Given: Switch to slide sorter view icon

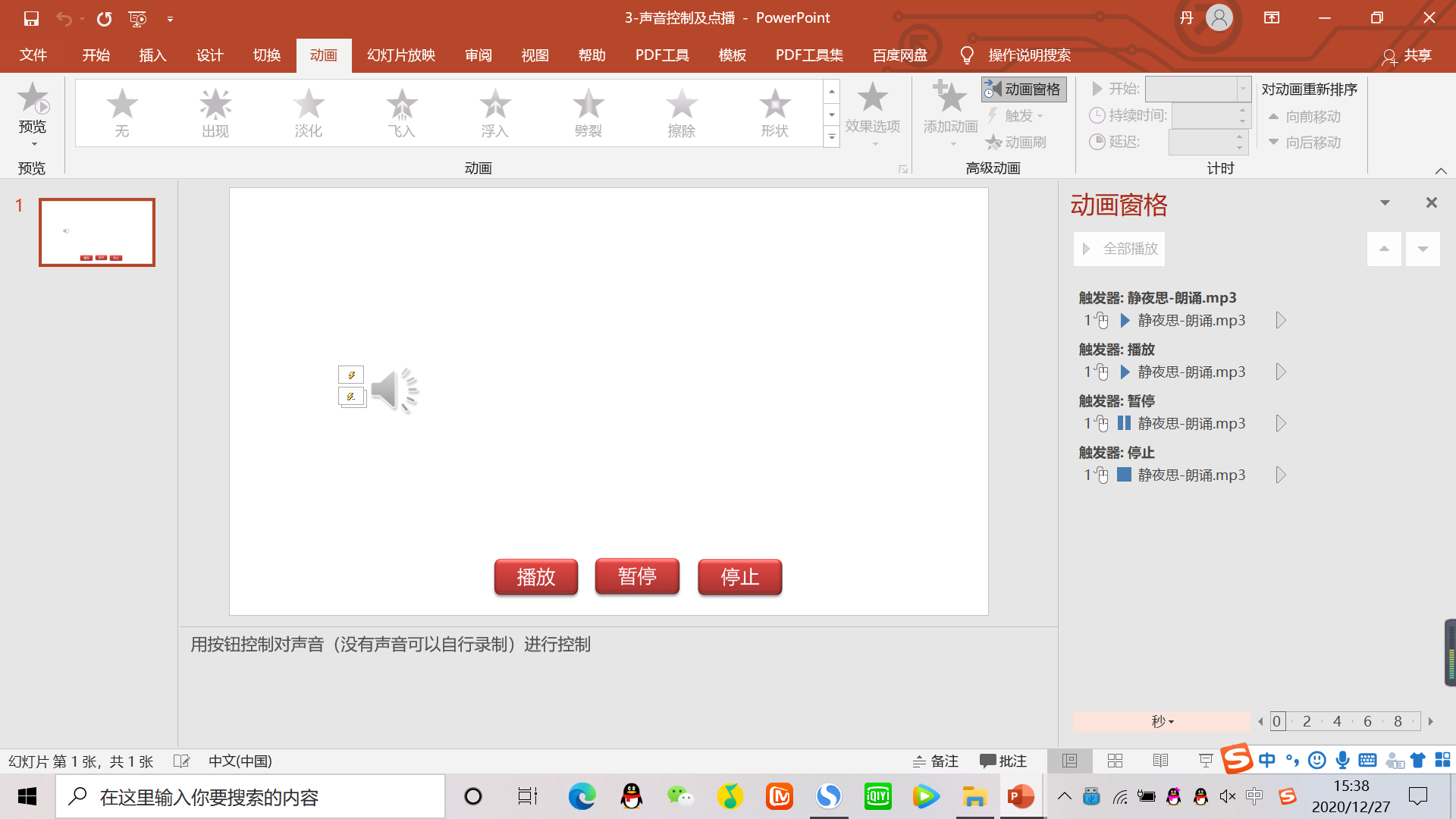Looking at the screenshot, I should click(x=1115, y=761).
